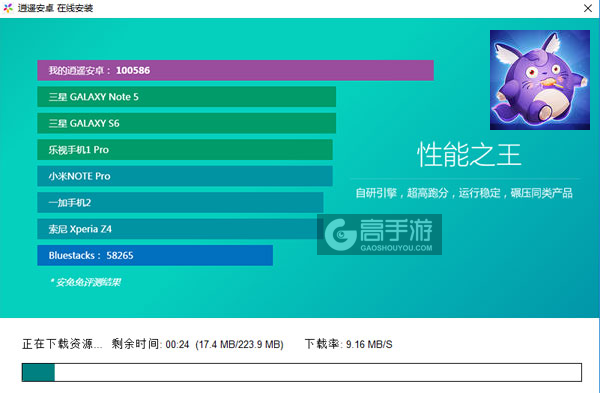This screenshot has height=393, width=600.
Task: Select the 一加手机2 bar
Action: (180, 202)
